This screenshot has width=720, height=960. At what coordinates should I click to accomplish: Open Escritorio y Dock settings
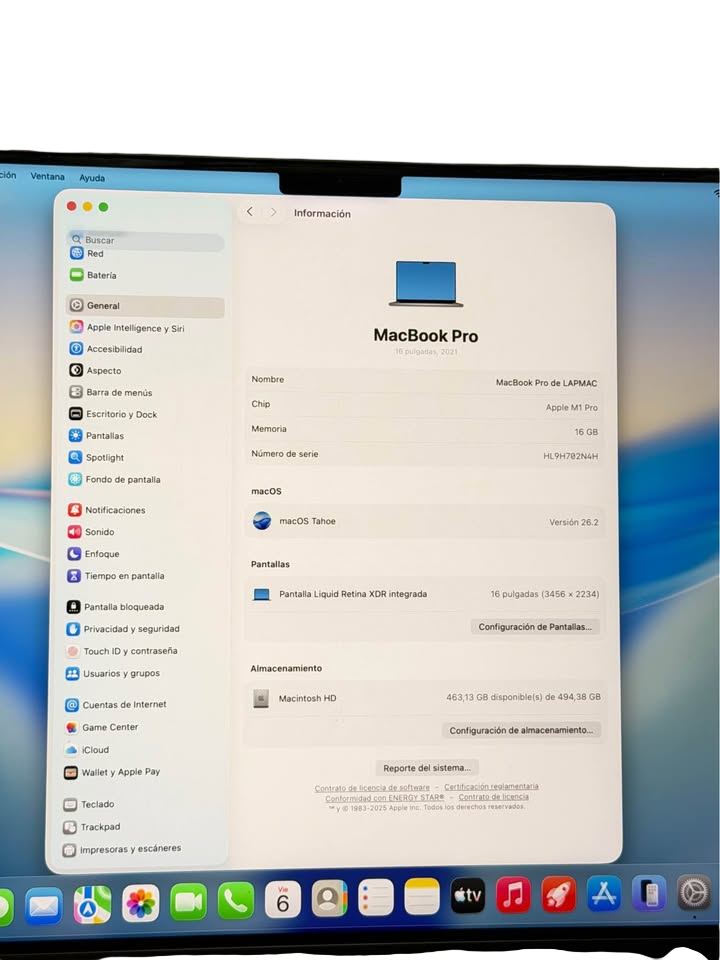click(x=113, y=414)
